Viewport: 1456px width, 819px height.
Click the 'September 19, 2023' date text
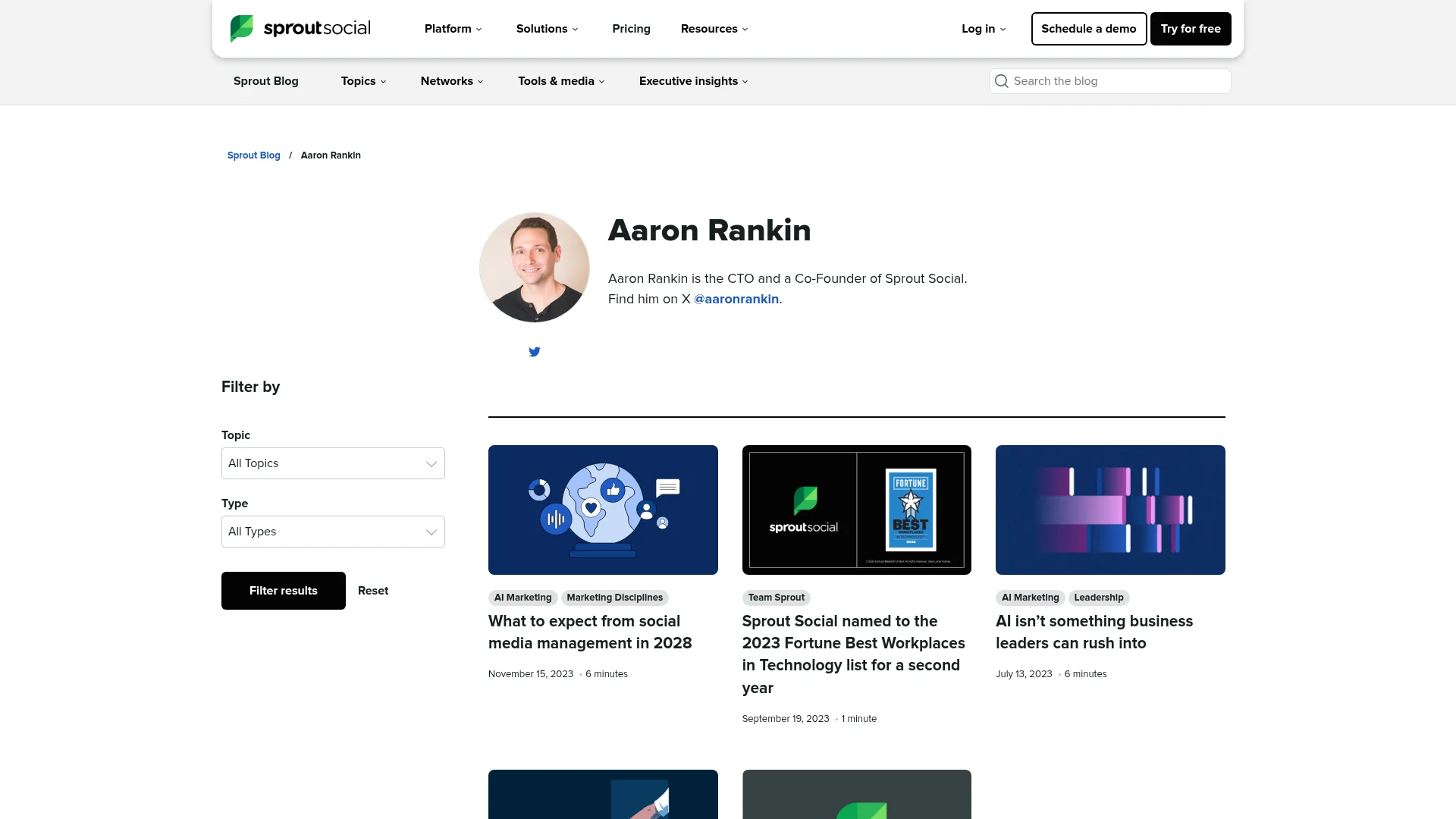[786, 719]
